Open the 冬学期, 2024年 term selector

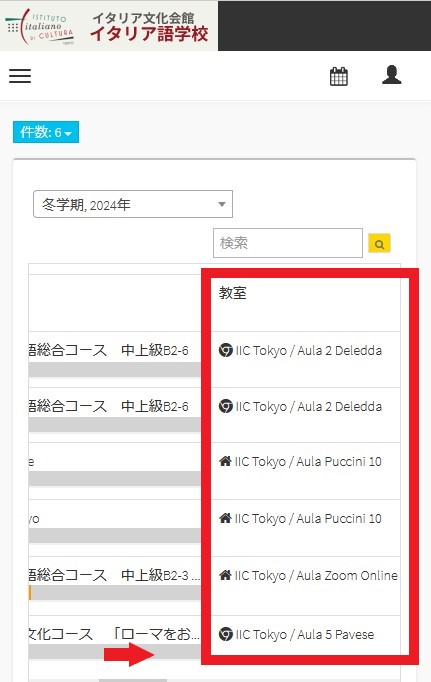pyautogui.click(x=133, y=204)
